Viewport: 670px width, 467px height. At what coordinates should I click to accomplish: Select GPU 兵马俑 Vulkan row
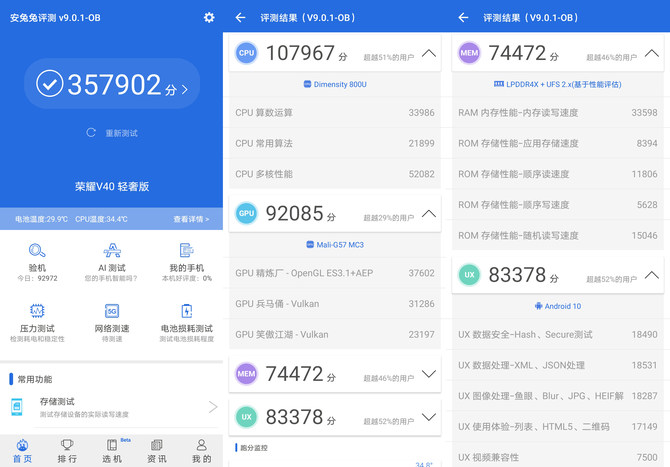335,304
